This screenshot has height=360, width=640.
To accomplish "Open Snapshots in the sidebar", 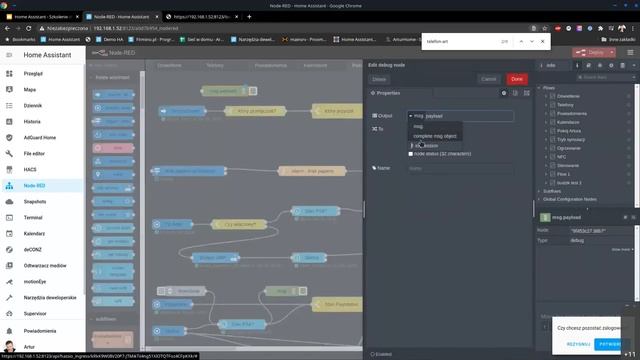I will tap(42, 202).
